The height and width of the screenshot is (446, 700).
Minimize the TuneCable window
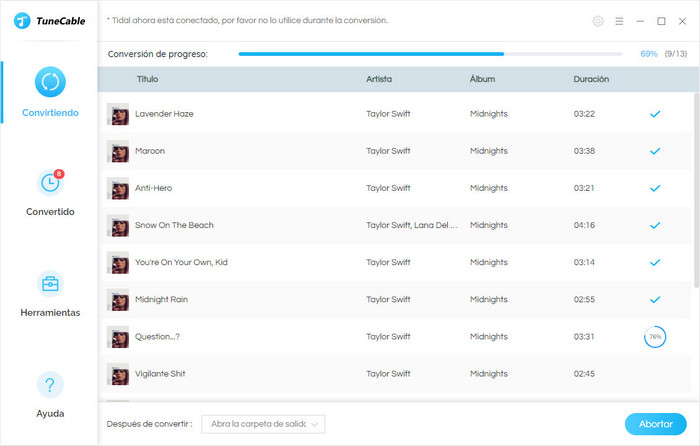640,21
